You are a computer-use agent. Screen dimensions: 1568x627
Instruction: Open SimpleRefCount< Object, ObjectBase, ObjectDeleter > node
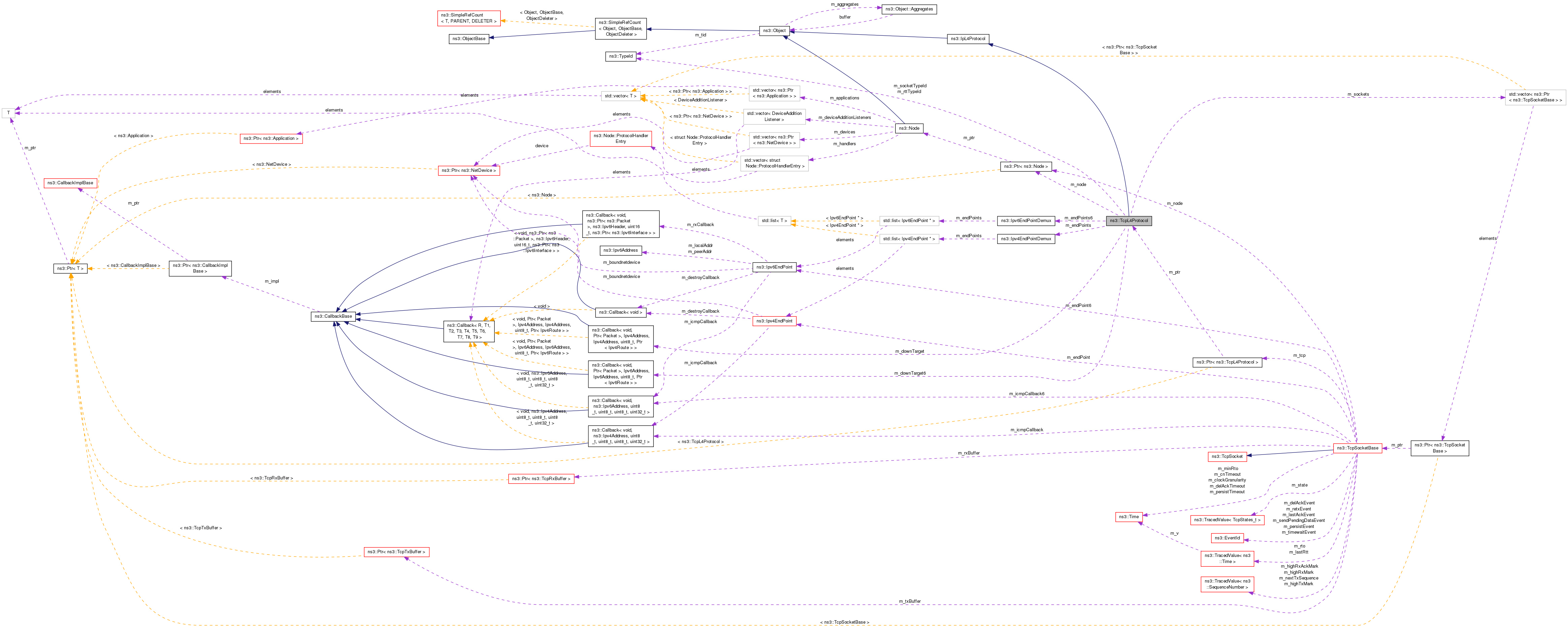point(620,29)
